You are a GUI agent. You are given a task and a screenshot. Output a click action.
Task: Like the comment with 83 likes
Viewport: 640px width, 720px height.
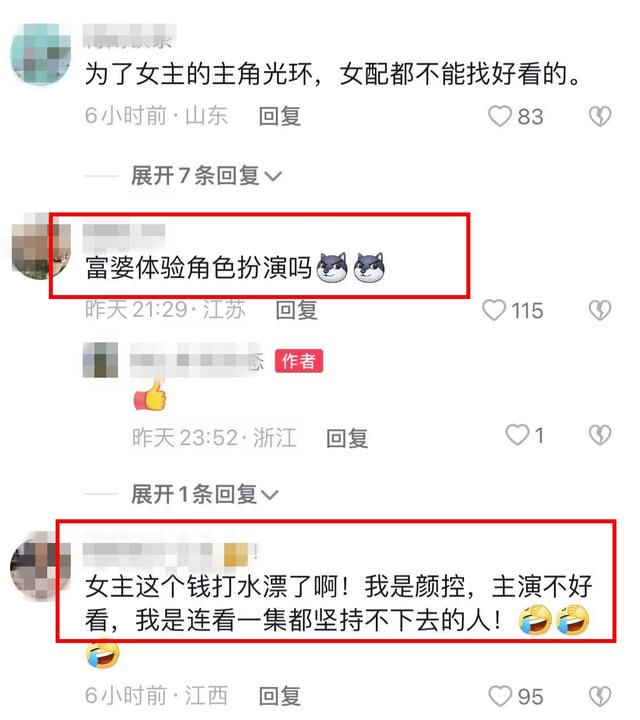pos(500,116)
